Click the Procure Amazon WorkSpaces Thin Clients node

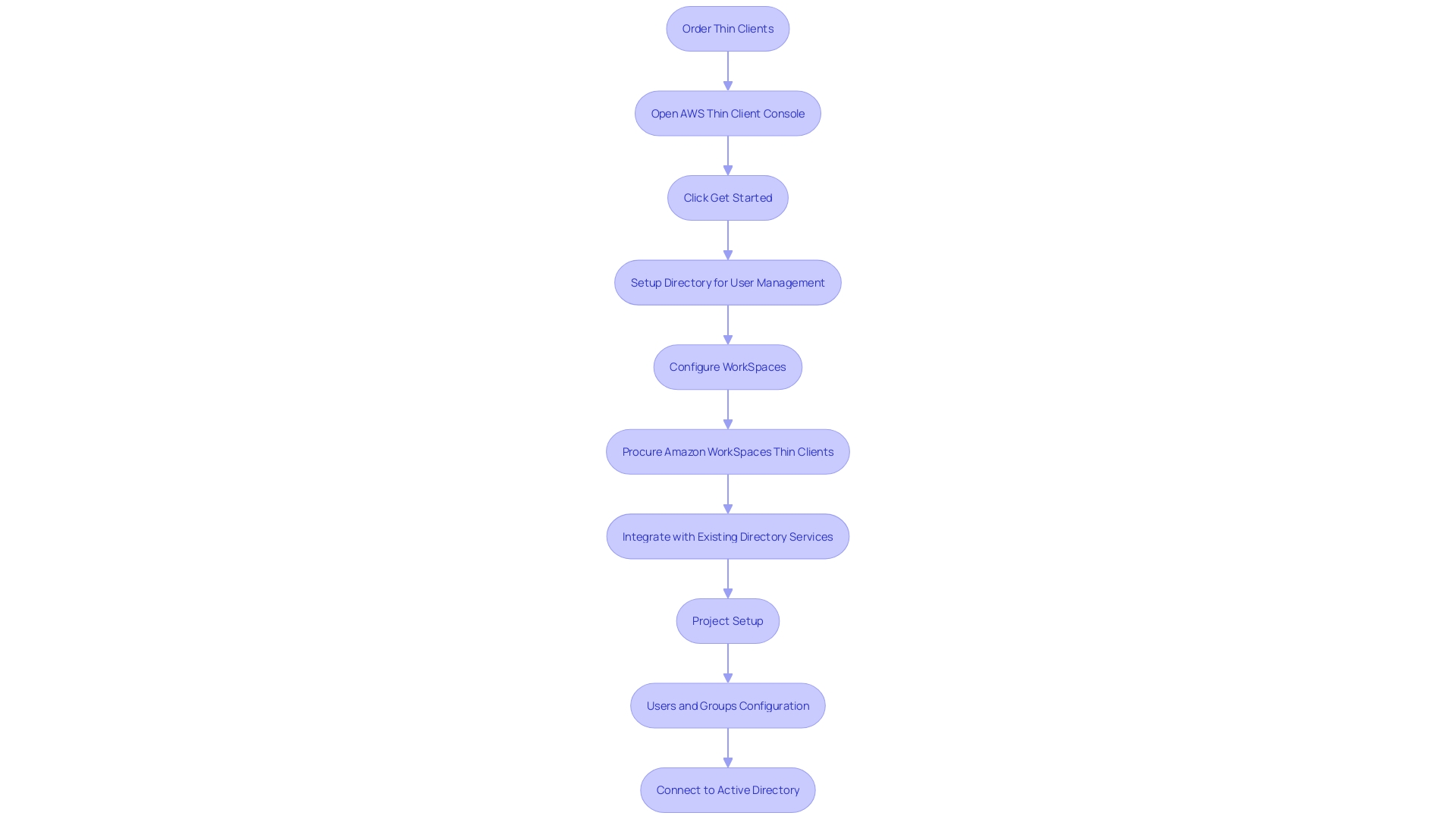728,451
